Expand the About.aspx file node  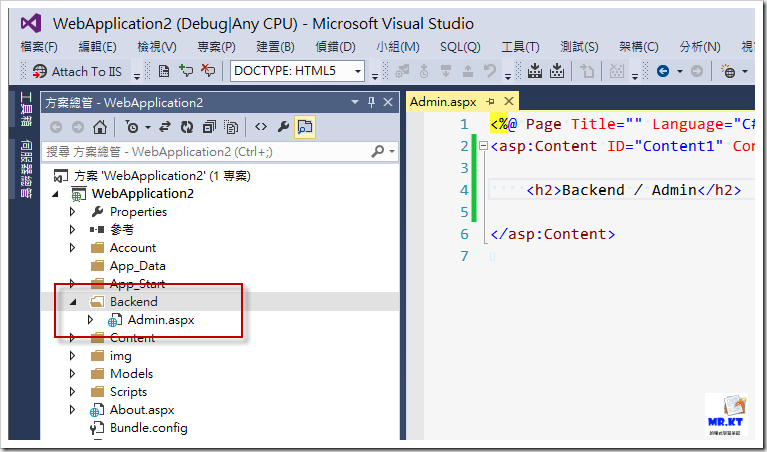click(72, 410)
